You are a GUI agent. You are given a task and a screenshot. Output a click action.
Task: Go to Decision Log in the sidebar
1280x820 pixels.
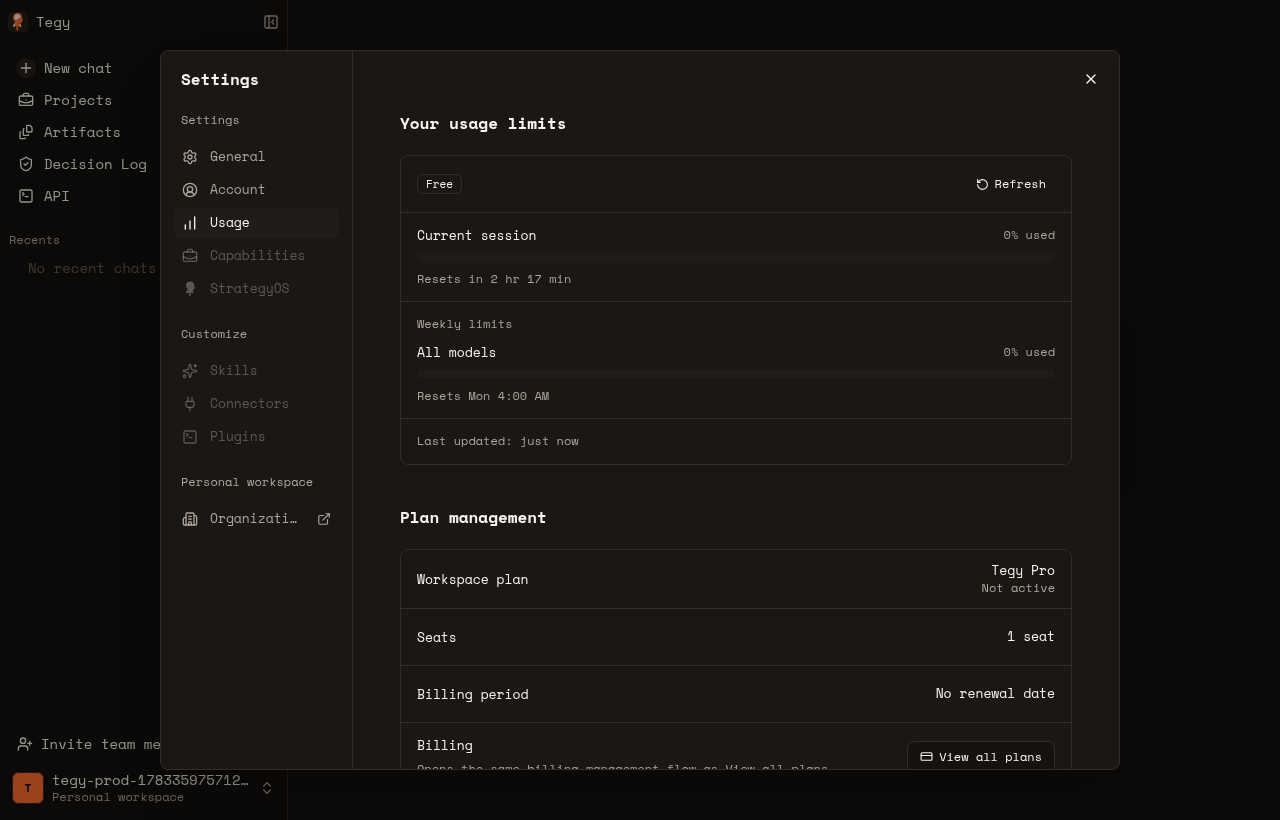pyautogui.click(x=95, y=164)
